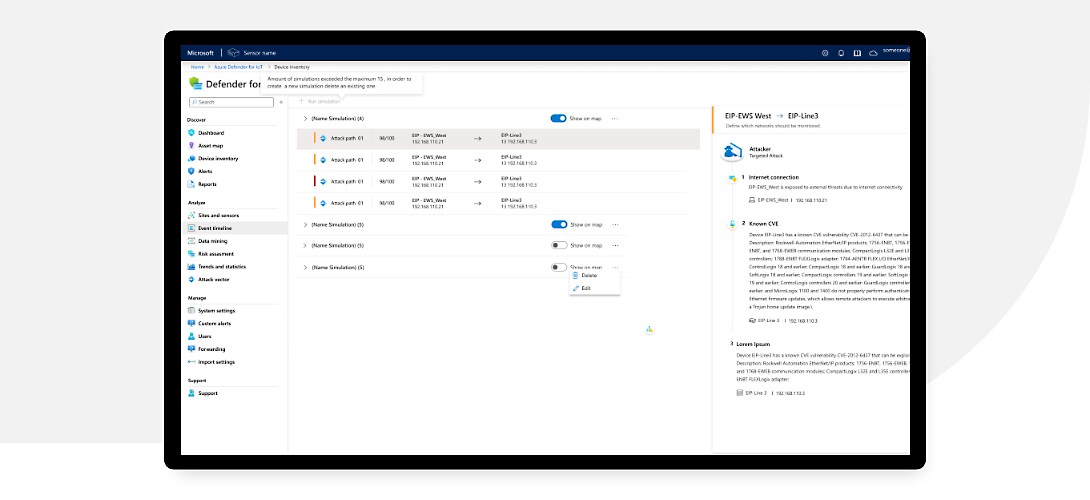Click the sidebar Search field
The image size is (1090, 500).
231,102
